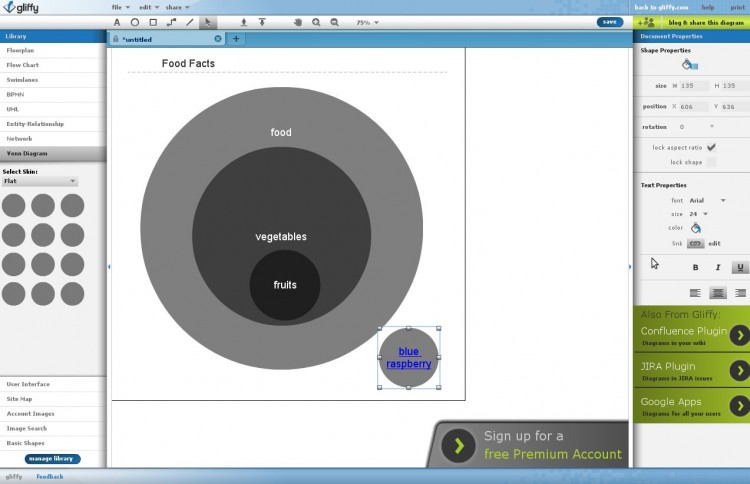Click the link chain icon

(695, 243)
